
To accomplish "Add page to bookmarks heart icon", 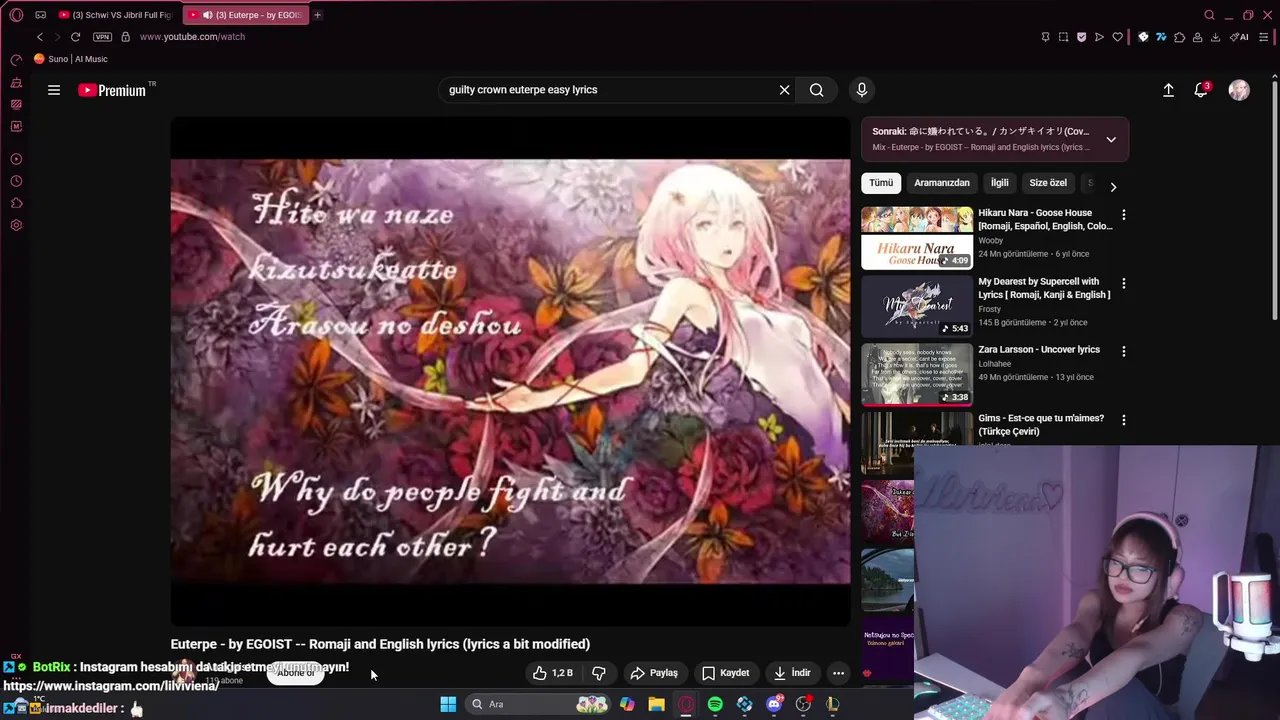I will (x=1118, y=37).
